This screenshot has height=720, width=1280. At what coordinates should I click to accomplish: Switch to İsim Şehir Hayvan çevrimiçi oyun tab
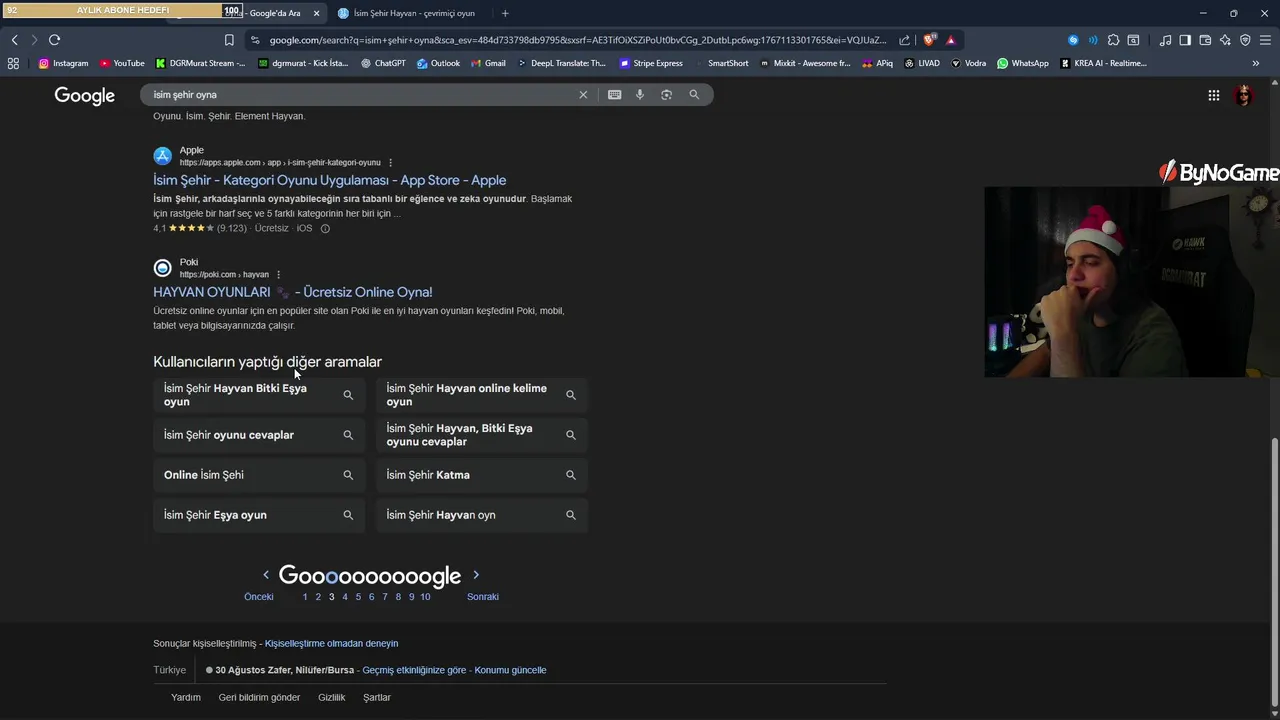[x=406, y=13]
